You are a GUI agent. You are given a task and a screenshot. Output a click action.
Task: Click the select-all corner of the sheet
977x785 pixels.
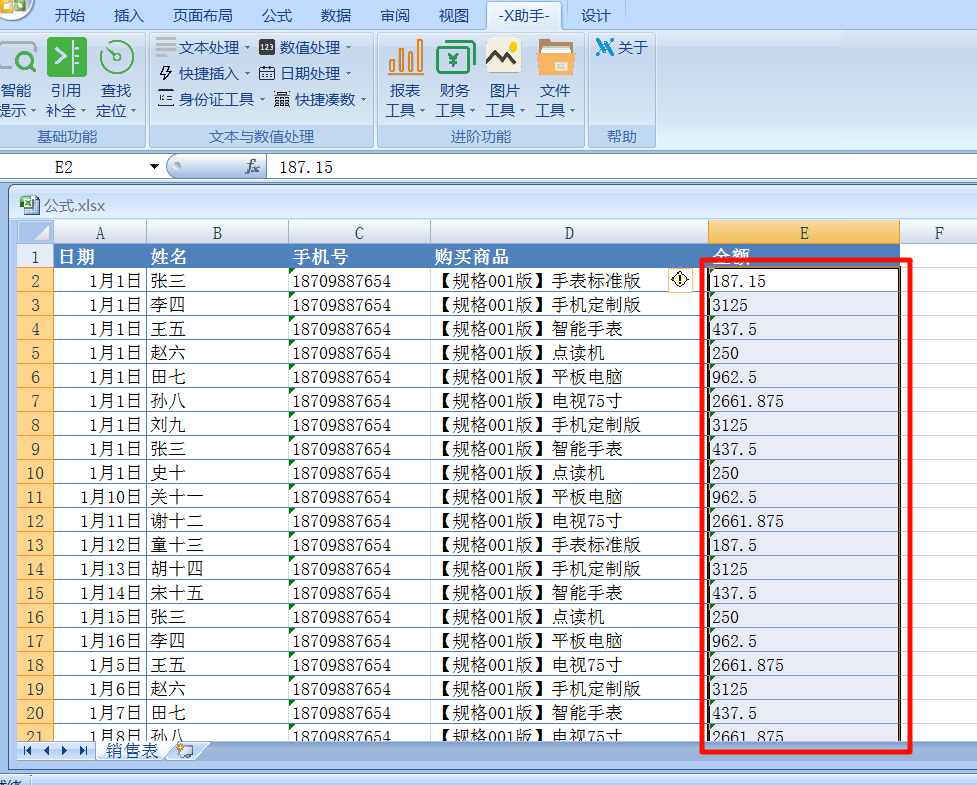[x=36, y=232]
